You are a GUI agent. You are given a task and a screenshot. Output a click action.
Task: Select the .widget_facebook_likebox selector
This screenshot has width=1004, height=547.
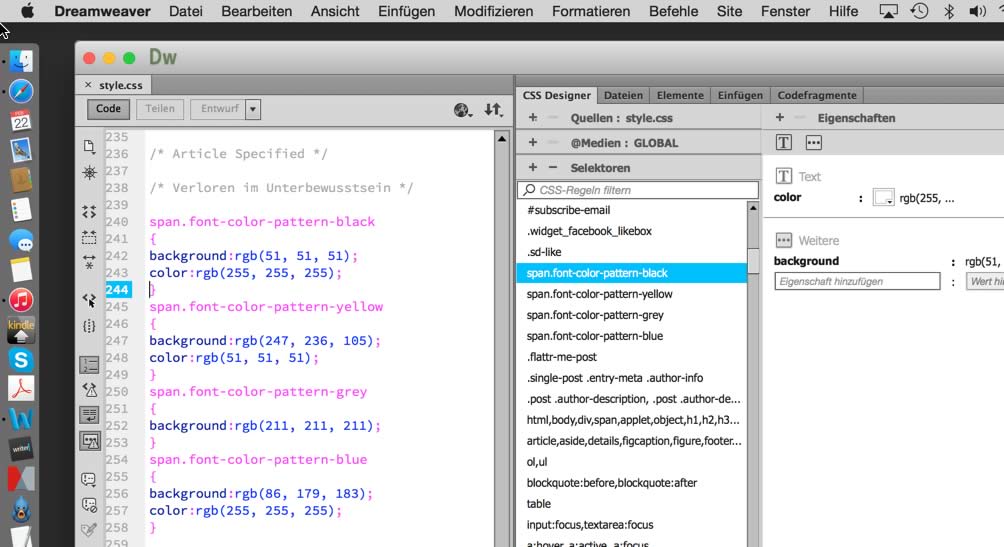point(632,231)
